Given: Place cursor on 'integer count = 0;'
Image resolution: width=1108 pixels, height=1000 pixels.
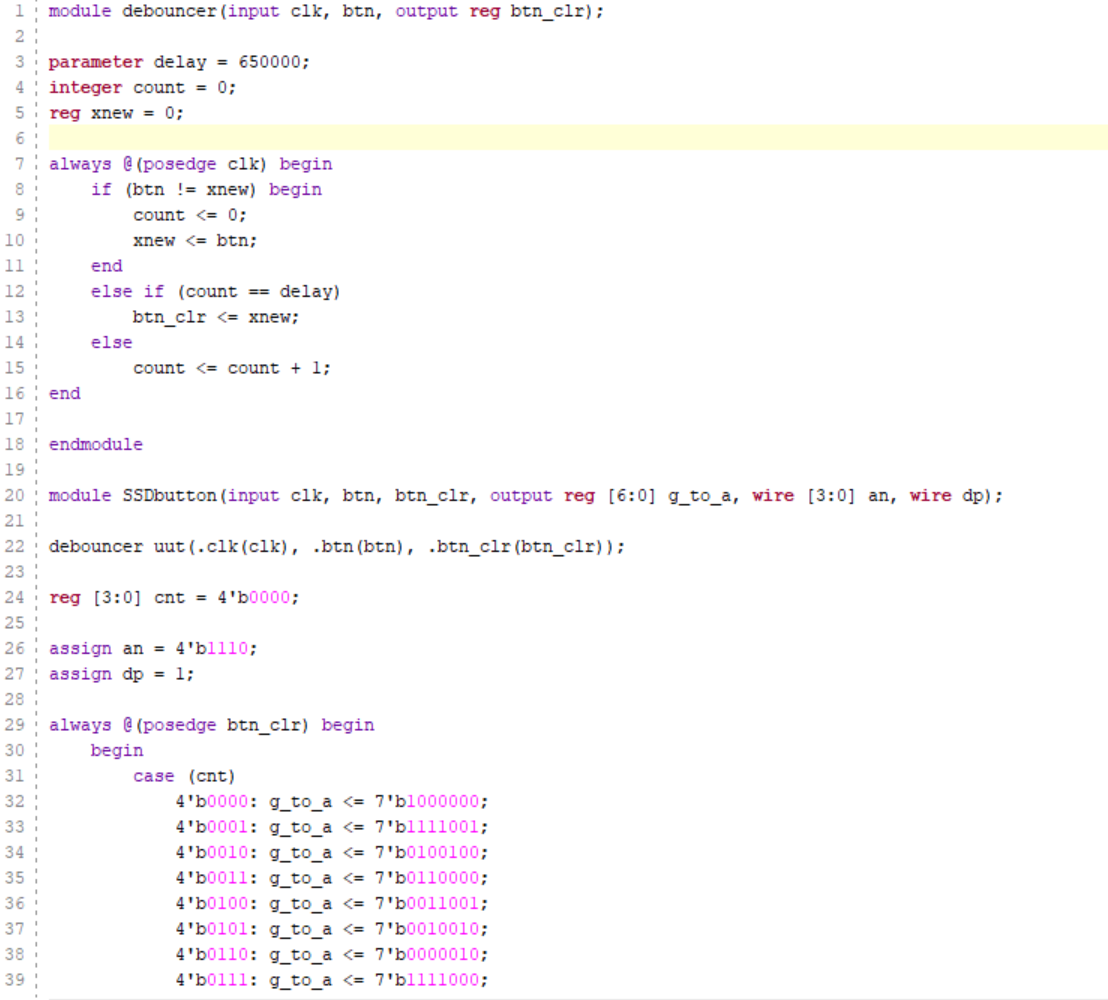Looking at the screenshot, I should 142,88.
